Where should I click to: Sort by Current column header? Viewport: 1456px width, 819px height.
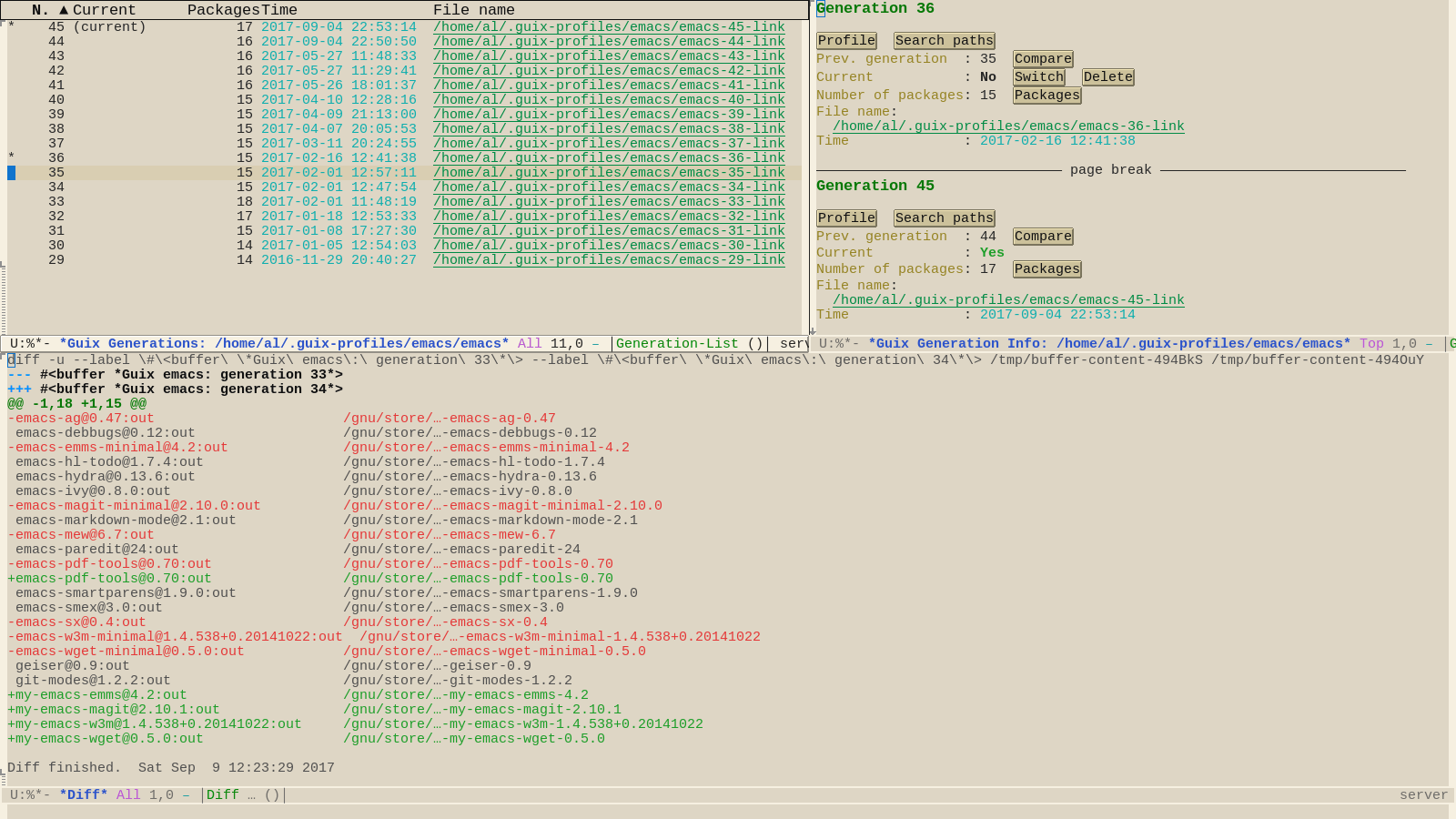(x=104, y=10)
